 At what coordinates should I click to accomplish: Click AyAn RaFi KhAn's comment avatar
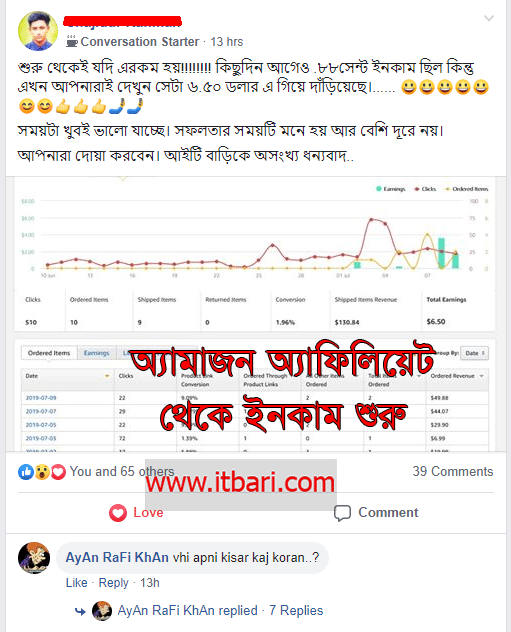(34, 558)
